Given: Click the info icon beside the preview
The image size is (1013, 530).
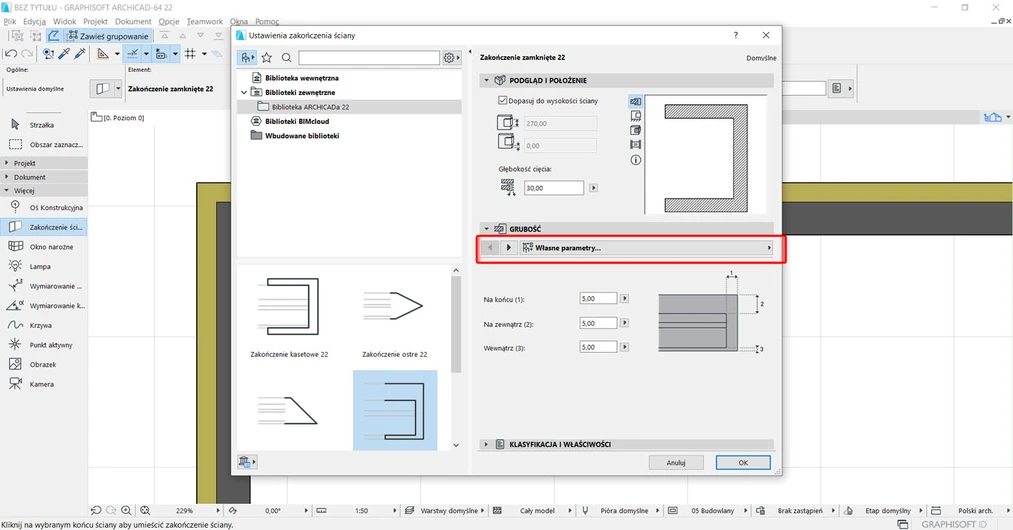Looking at the screenshot, I should pyautogui.click(x=636, y=160).
